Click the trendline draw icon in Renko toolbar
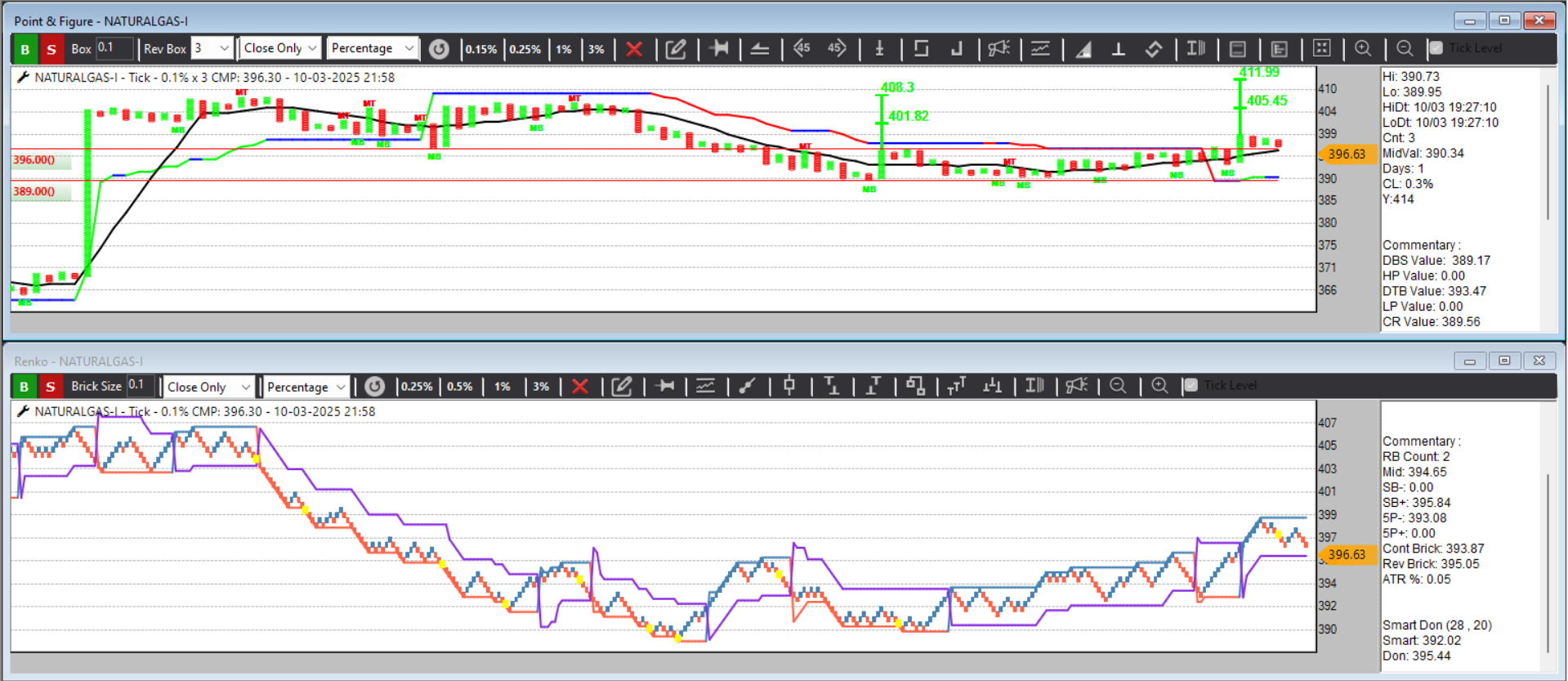Viewport: 1568px width, 681px height. [x=747, y=386]
